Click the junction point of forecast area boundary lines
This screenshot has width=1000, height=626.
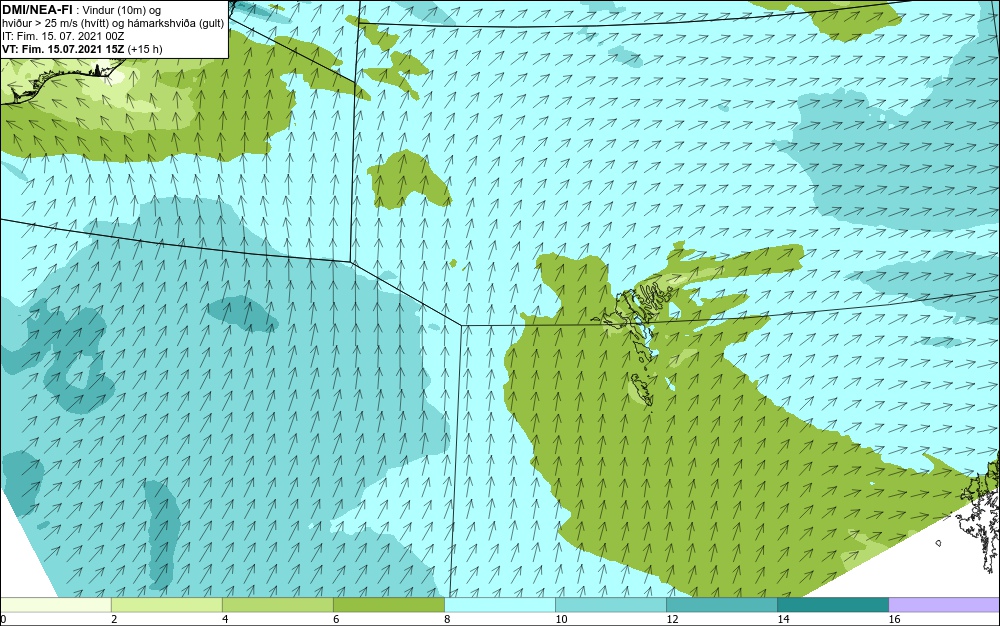pos(462,325)
